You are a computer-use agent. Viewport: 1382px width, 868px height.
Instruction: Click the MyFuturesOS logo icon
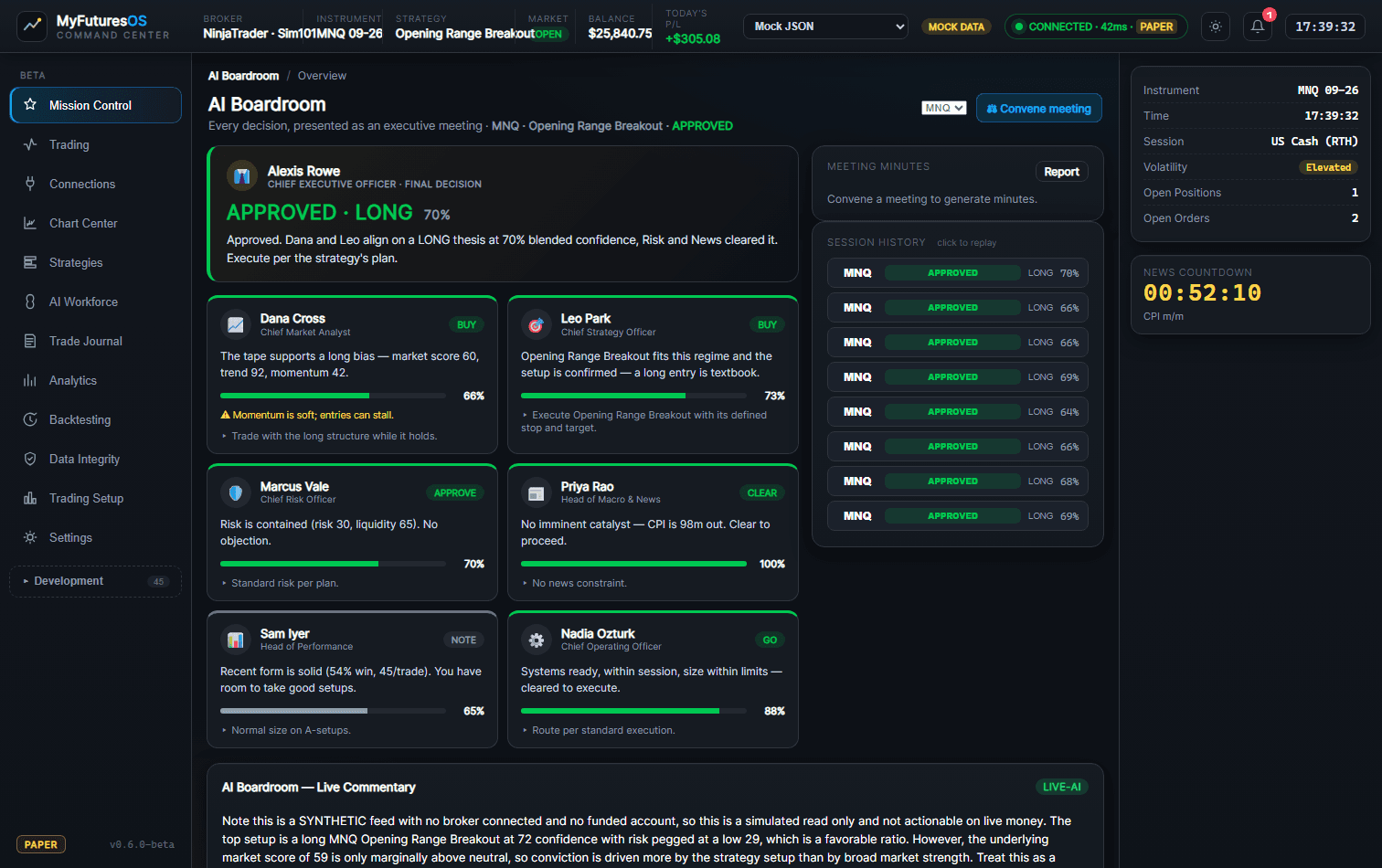click(32, 26)
